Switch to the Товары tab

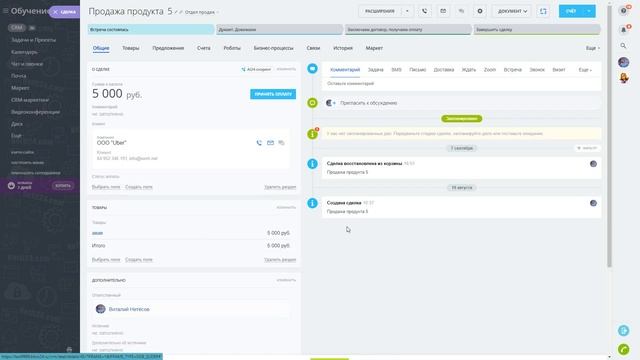tap(131, 48)
